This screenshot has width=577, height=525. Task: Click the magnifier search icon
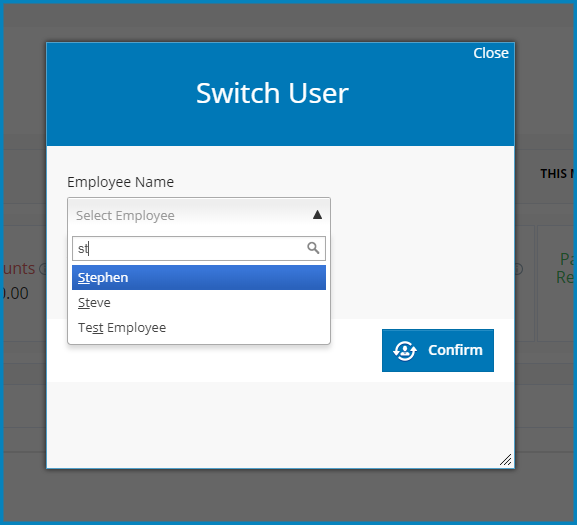pos(313,248)
